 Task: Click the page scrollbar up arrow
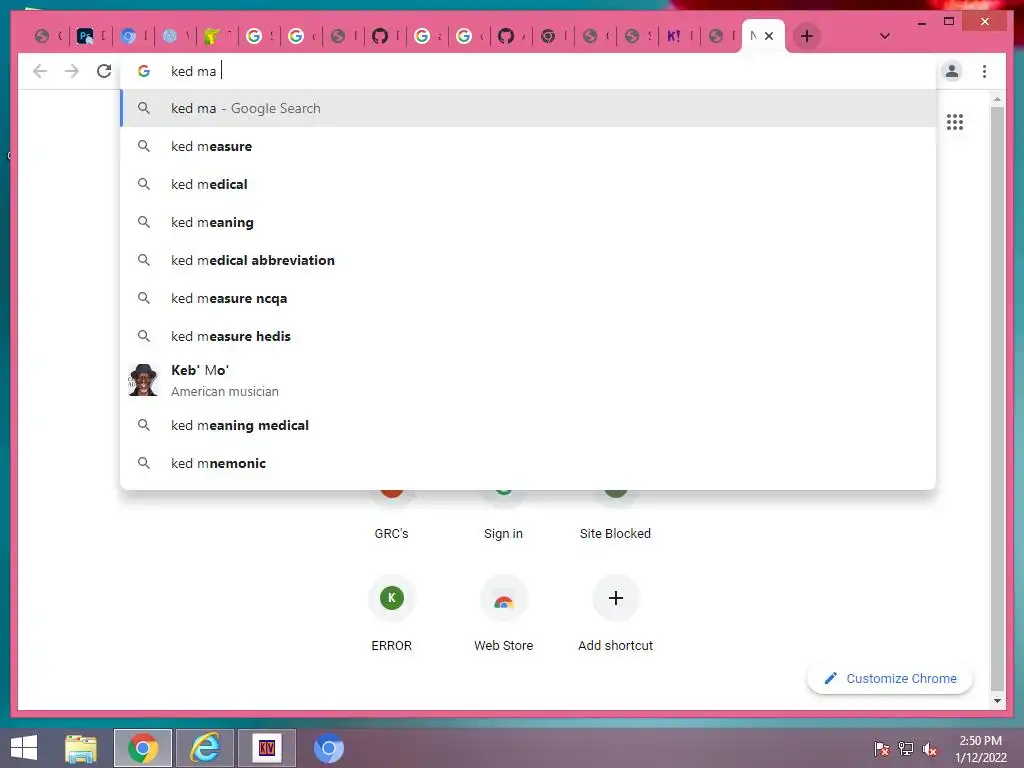click(997, 99)
